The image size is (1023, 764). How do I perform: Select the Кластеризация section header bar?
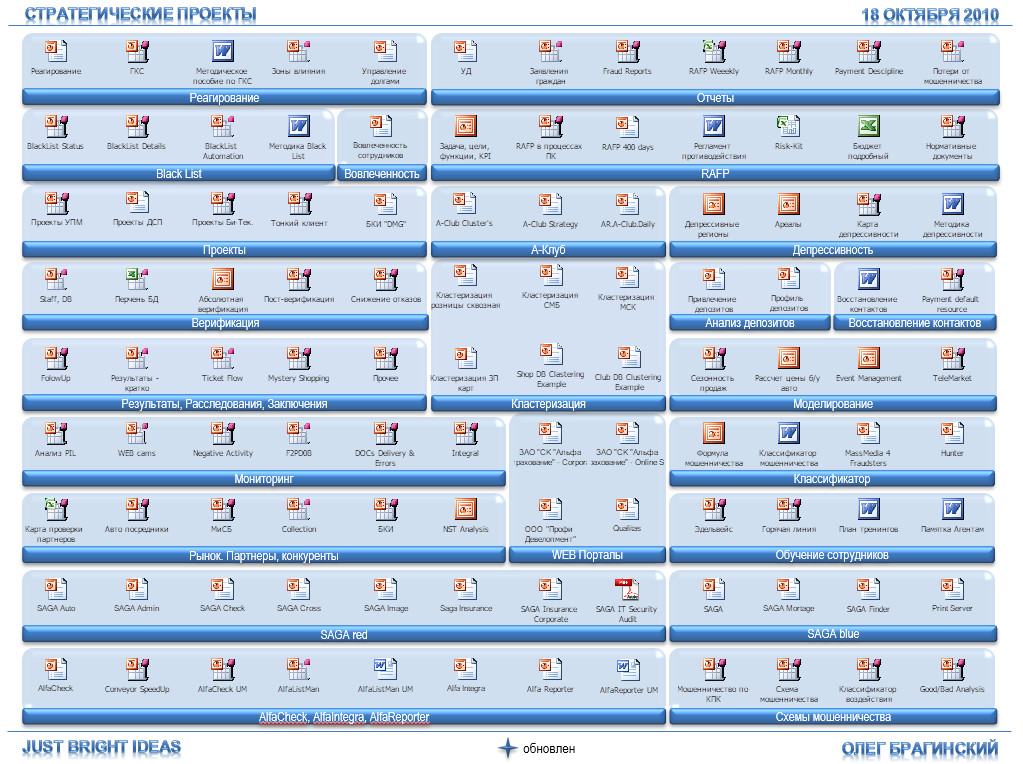tap(548, 404)
